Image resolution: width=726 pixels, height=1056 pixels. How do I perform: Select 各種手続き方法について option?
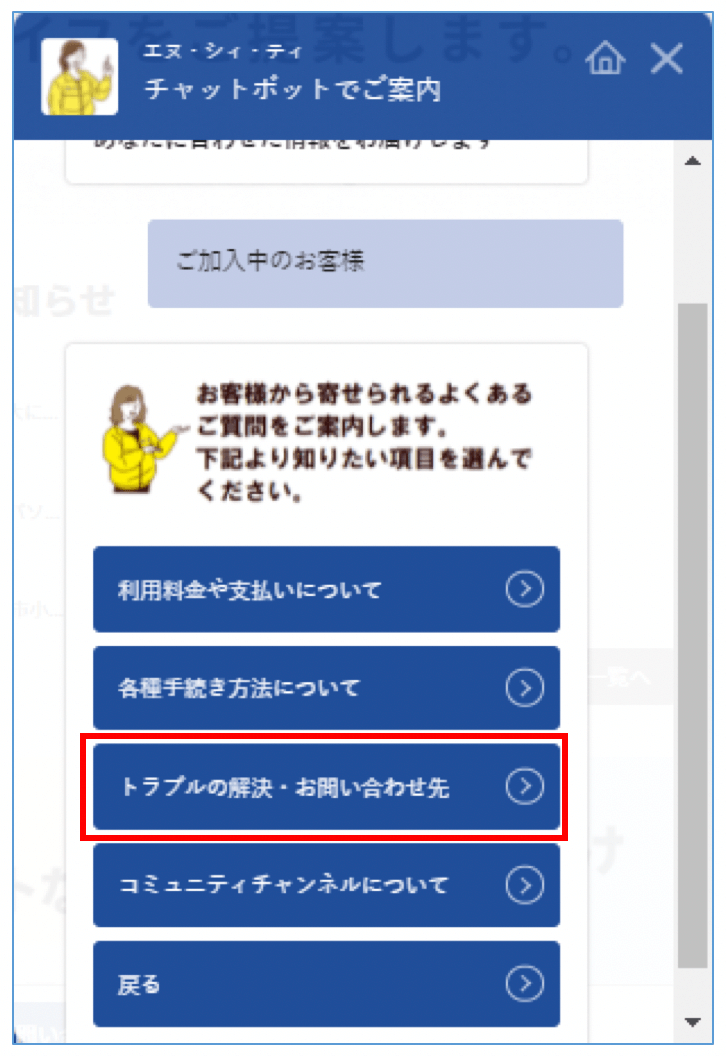pos(326,688)
